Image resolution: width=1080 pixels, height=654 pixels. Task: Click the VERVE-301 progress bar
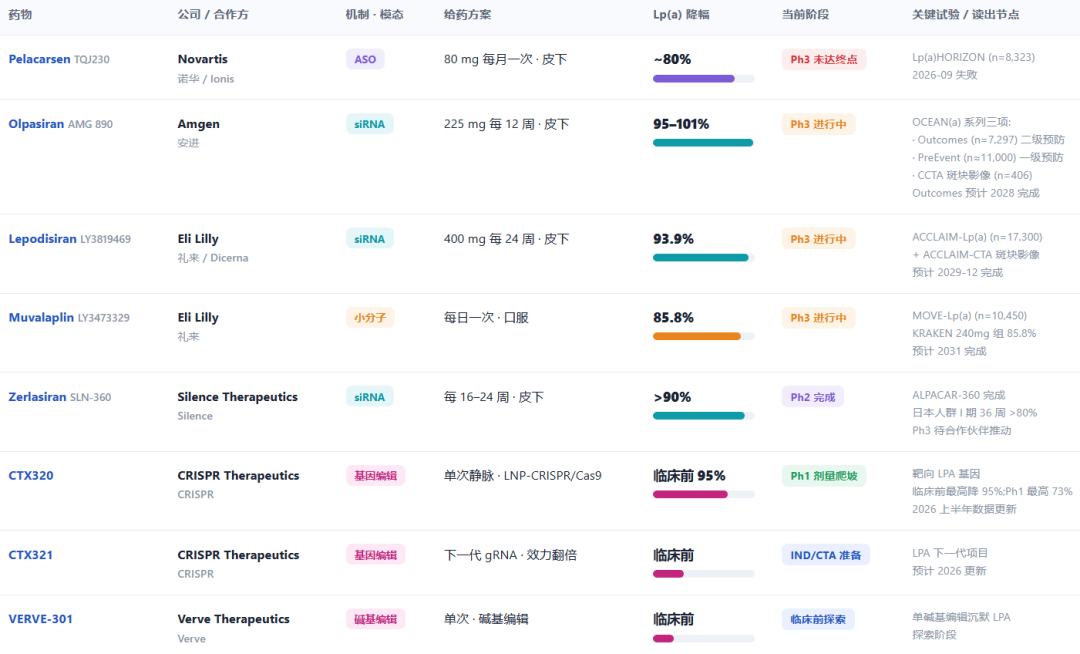coord(703,638)
